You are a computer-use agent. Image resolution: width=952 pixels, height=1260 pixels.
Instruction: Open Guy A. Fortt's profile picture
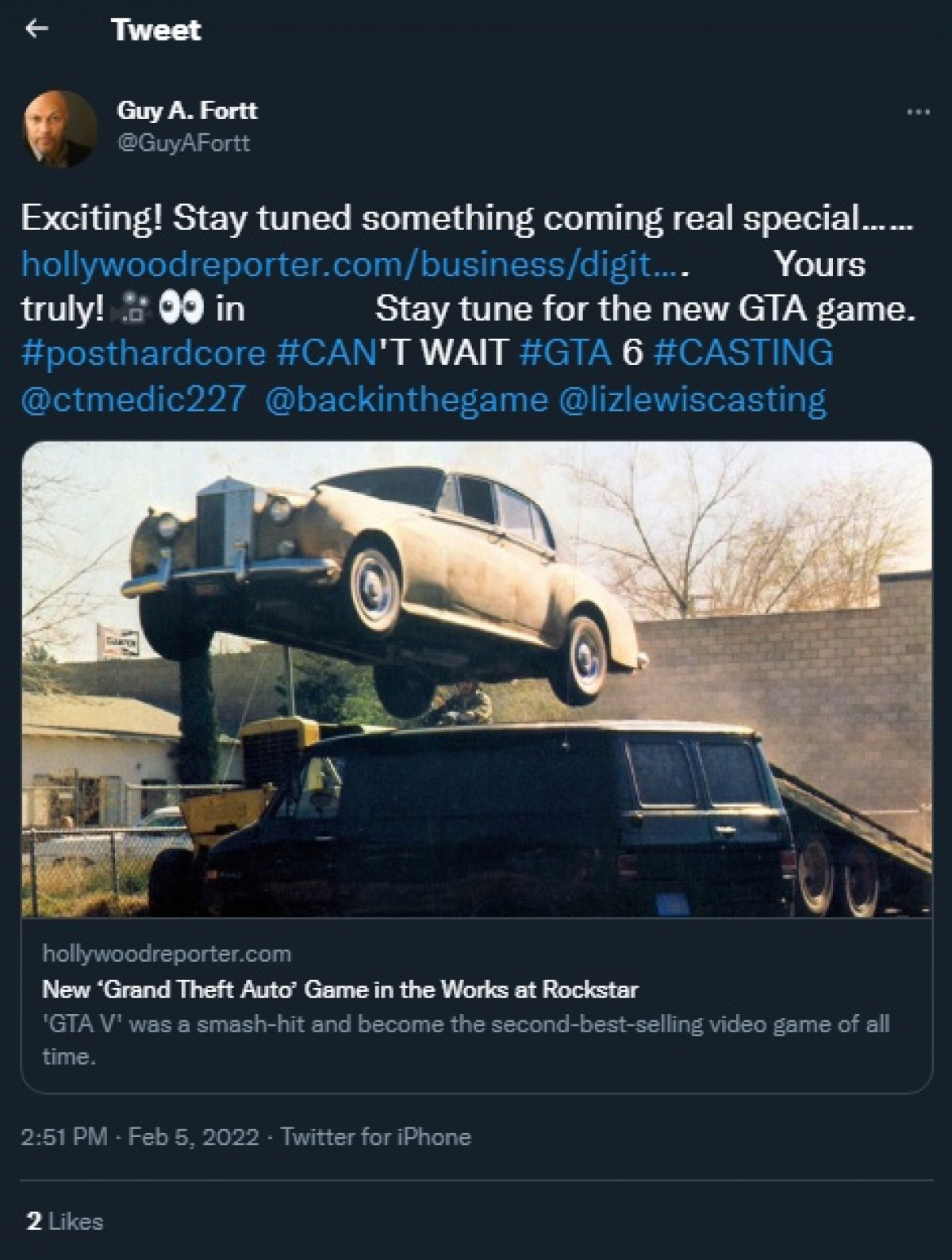pyautogui.click(x=59, y=129)
